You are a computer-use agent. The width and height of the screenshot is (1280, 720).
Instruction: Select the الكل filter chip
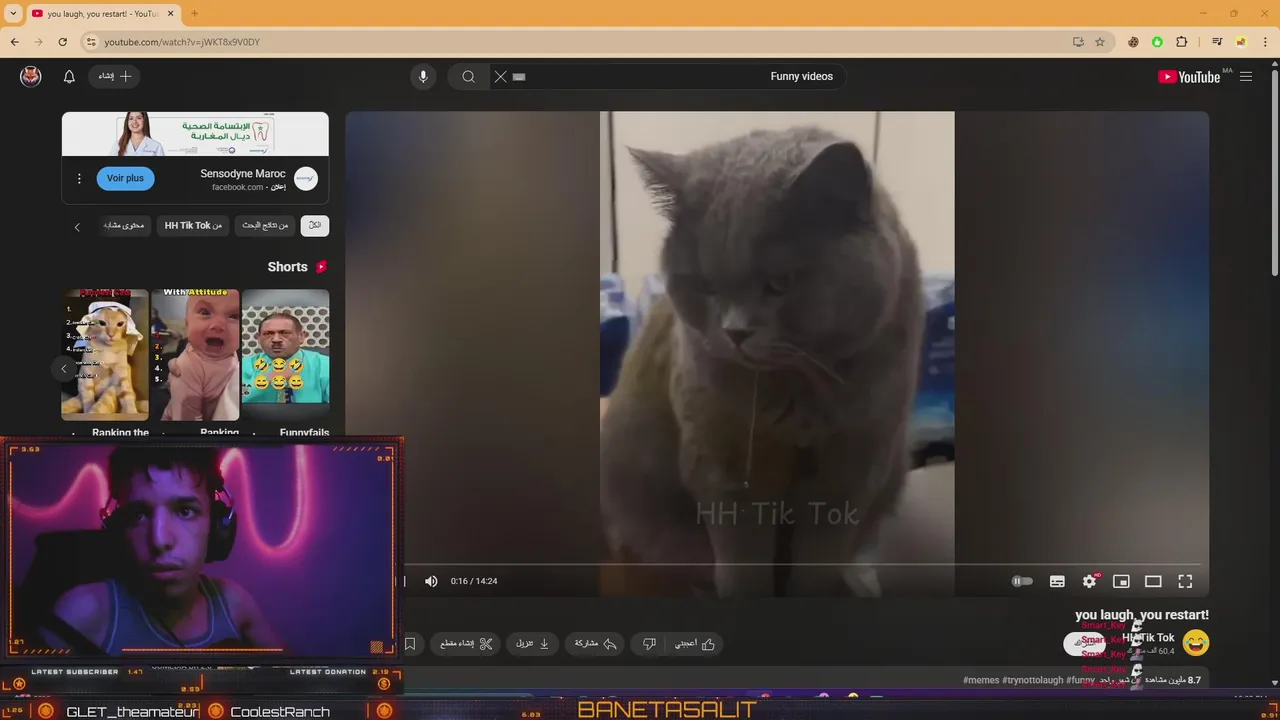tap(315, 226)
